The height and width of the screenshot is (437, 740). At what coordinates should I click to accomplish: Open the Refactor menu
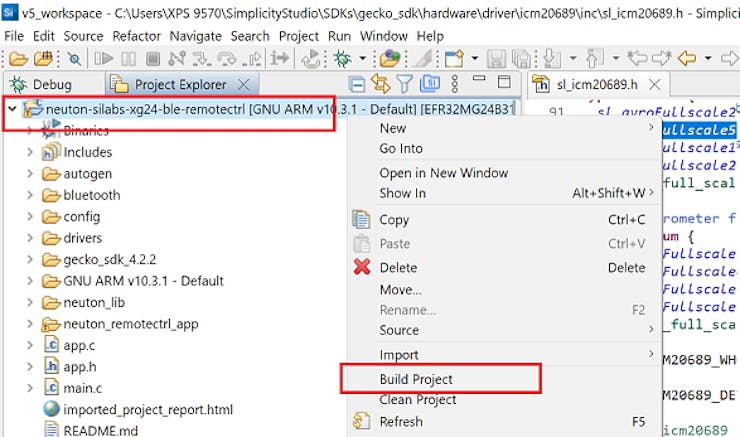pos(136,36)
